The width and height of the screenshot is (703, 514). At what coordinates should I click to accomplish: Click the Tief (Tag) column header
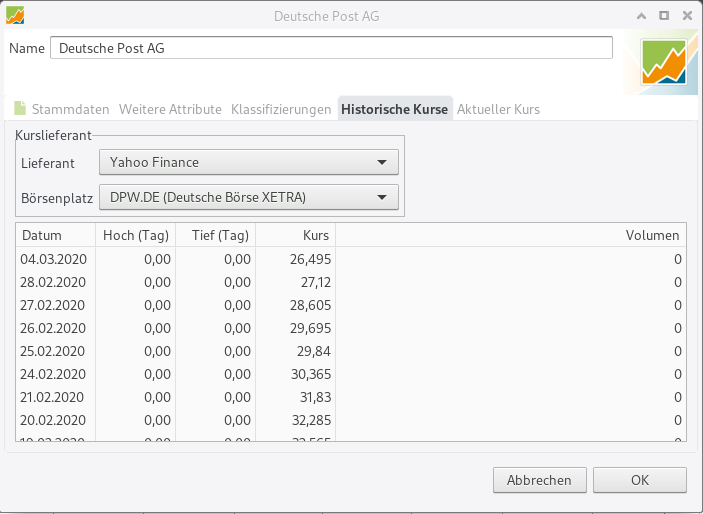216,235
